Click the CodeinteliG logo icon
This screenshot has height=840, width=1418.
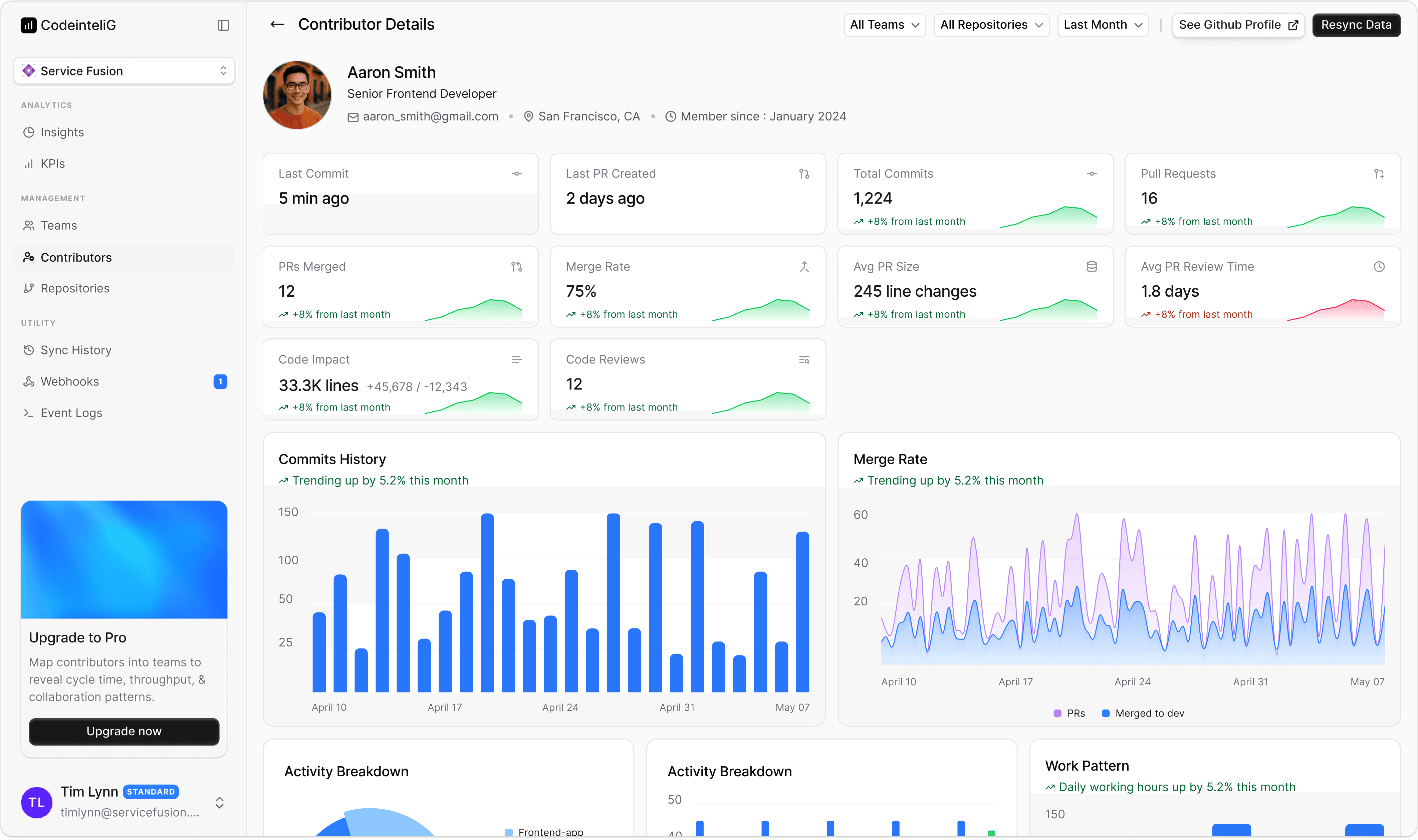coord(28,25)
